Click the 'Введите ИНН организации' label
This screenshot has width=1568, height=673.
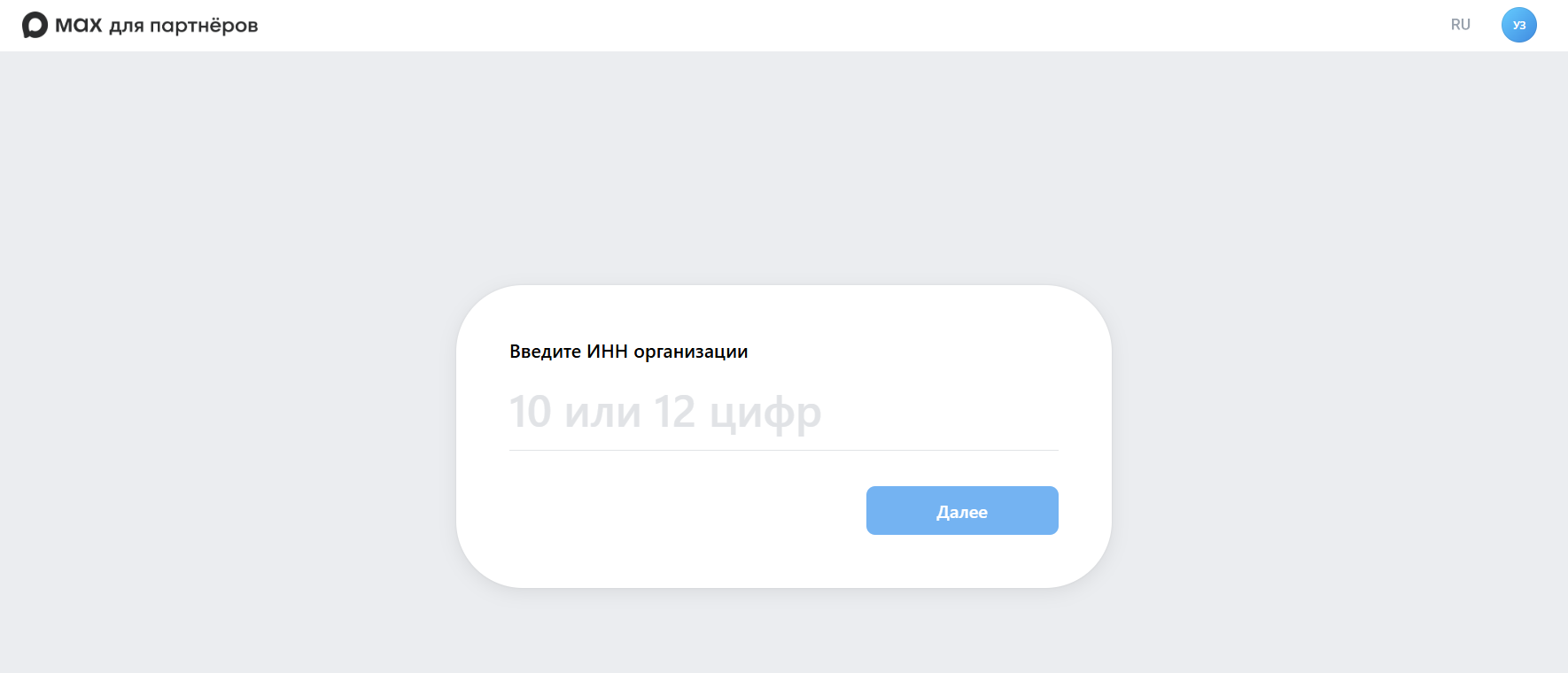[x=628, y=352]
